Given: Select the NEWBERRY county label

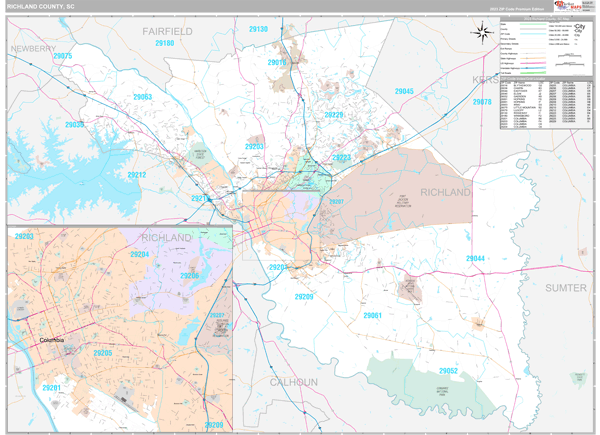Looking at the screenshot, I should click(x=33, y=47).
